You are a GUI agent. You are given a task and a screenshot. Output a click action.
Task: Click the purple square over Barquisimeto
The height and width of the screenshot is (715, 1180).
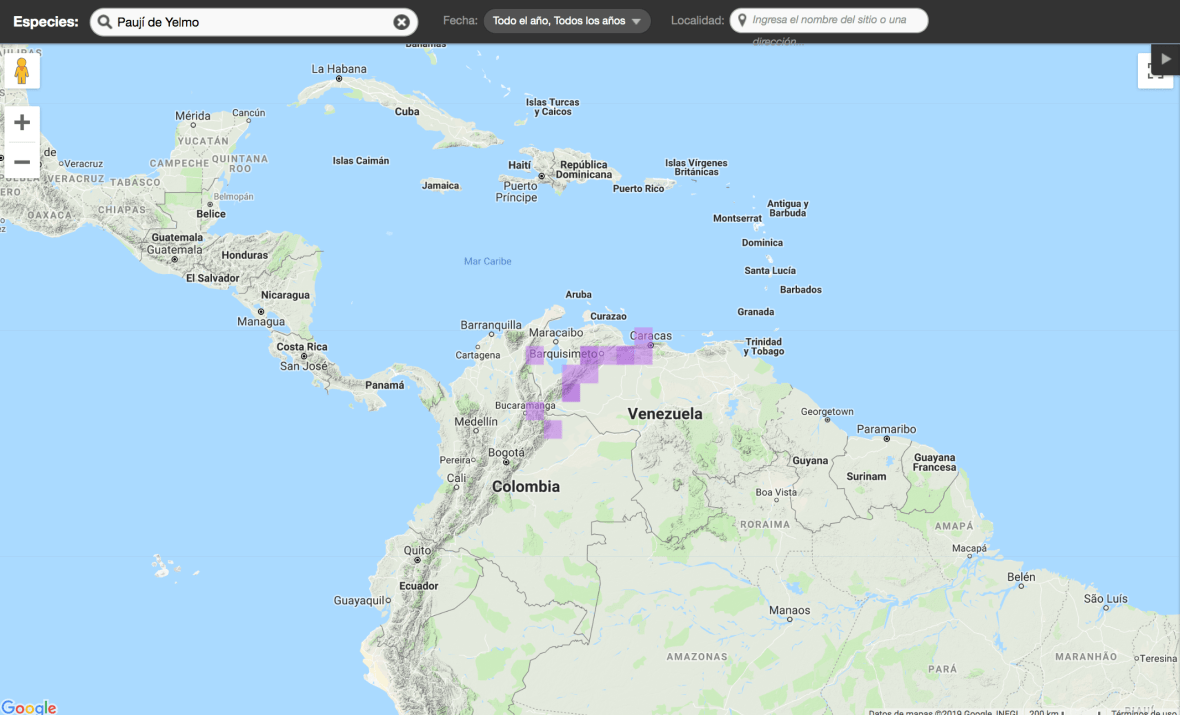(x=589, y=355)
